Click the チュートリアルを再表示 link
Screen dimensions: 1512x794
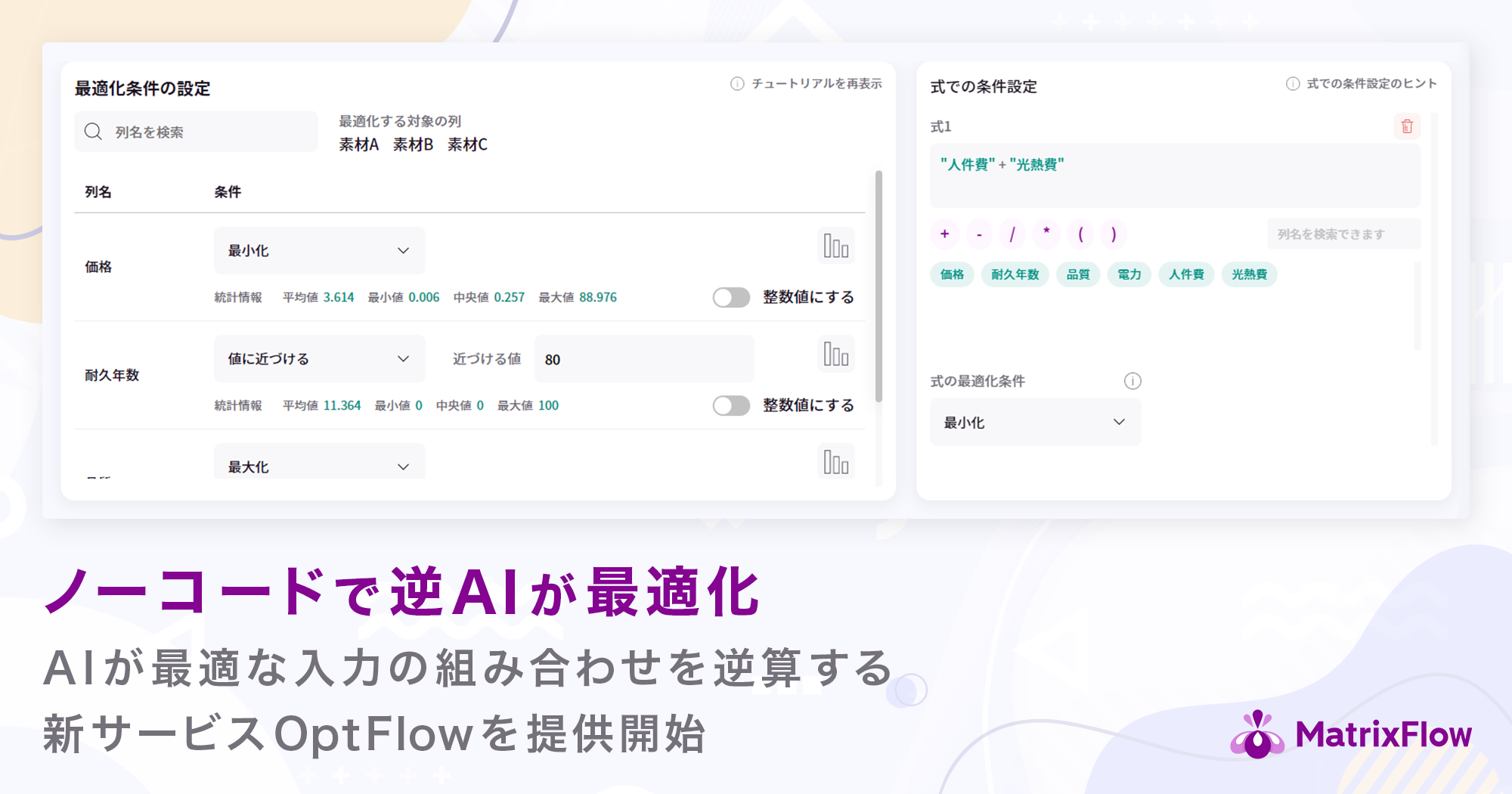tap(816, 84)
